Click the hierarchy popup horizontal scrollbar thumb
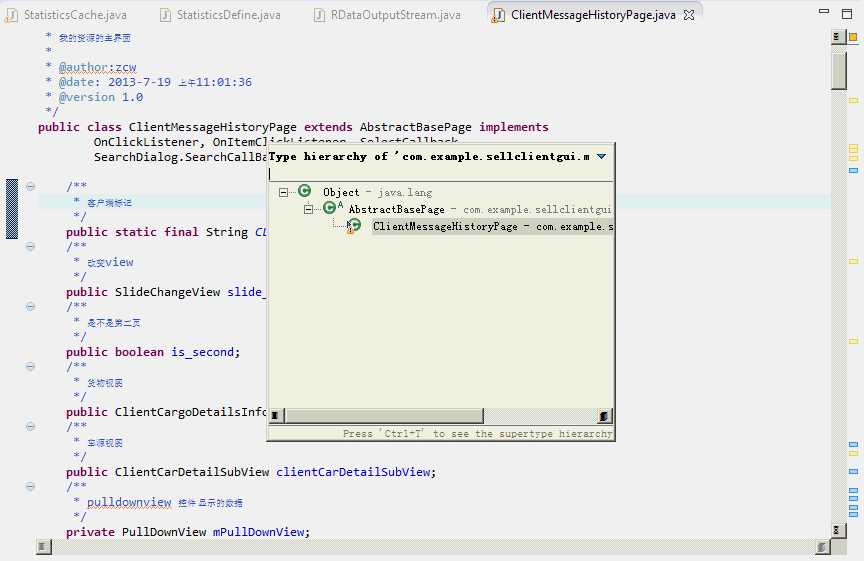This screenshot has height=561, width=864. [384, 416]
